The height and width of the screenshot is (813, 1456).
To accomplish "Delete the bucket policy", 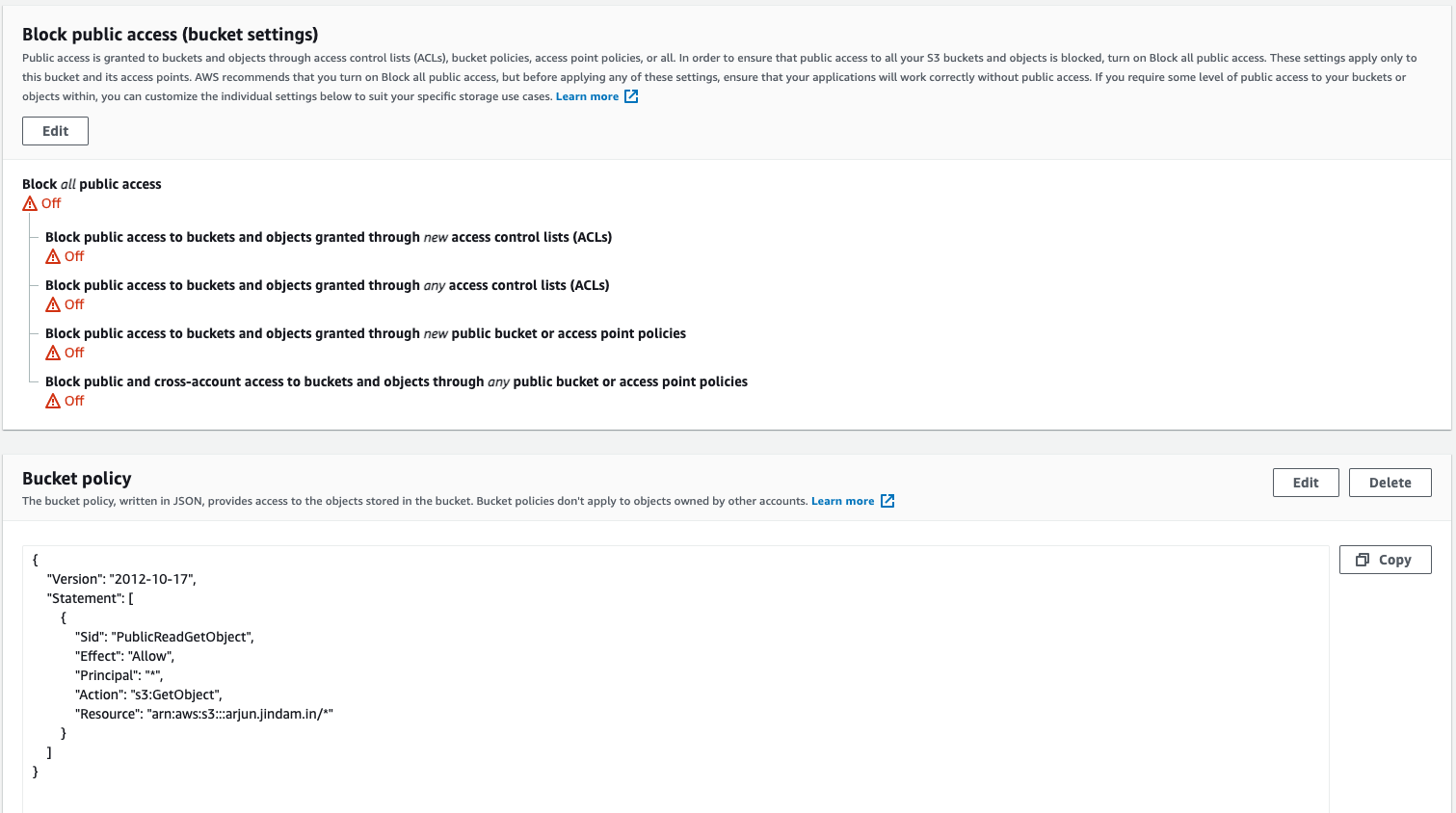I will [x=1390, y=482].
